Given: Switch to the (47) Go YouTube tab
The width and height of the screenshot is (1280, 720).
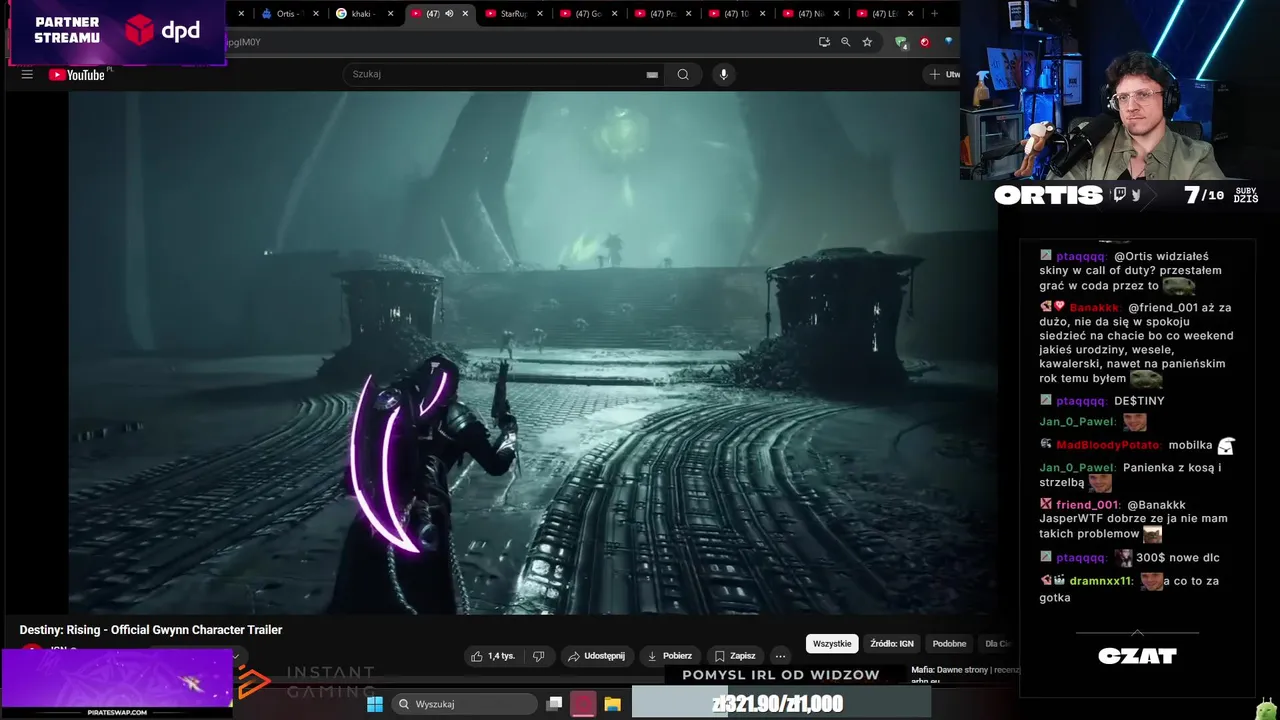Looking at the screenshot, I should tap(588, 14).
